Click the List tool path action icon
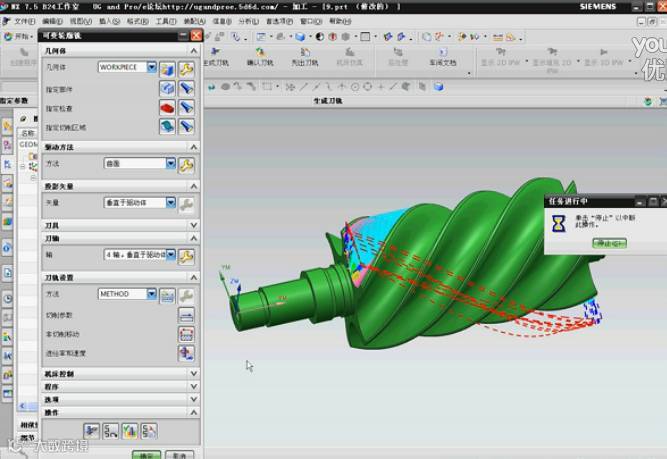667x459 pixels. tap(149, 431)
